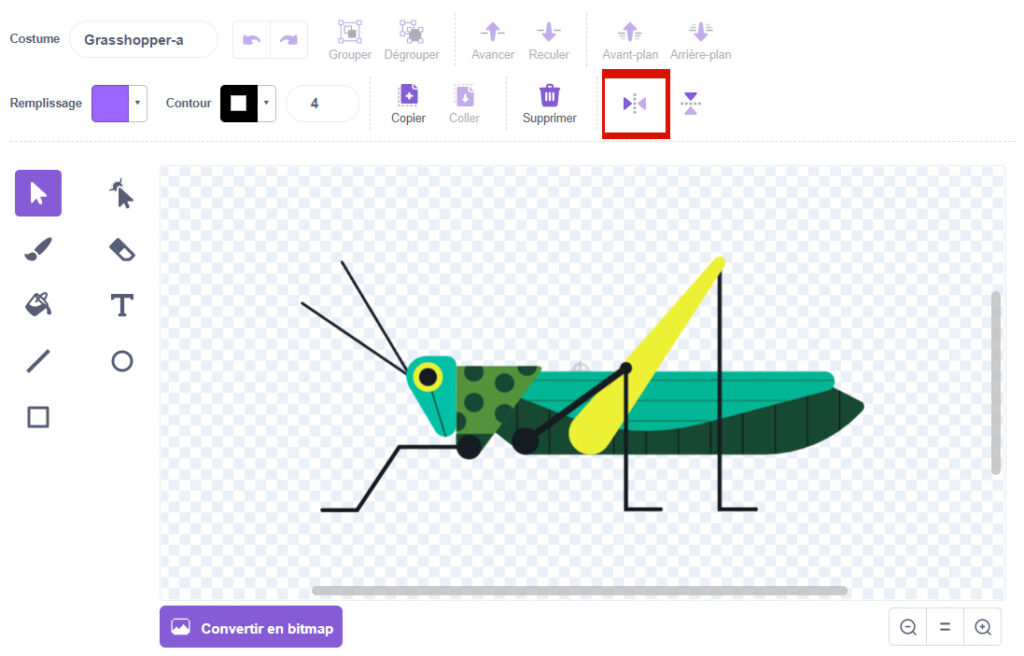Choose the Brush tool

pos(38,249)
